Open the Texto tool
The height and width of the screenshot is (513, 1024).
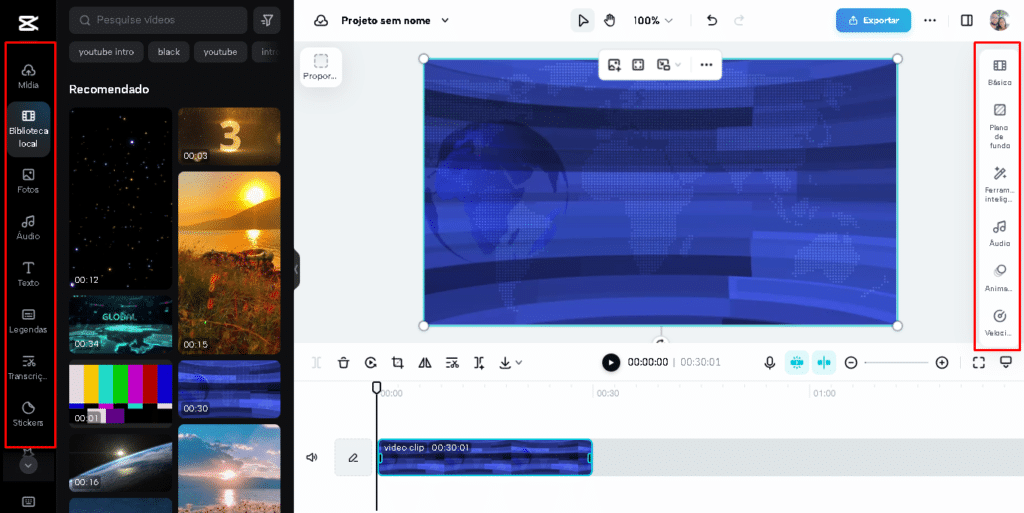pyautogui.click(x=29, y=275)
